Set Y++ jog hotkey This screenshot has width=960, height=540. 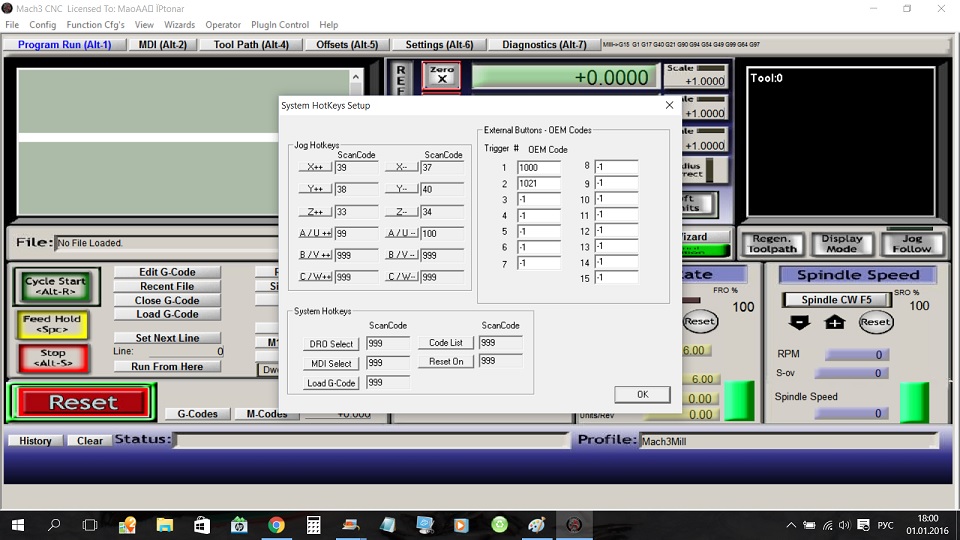315,189
